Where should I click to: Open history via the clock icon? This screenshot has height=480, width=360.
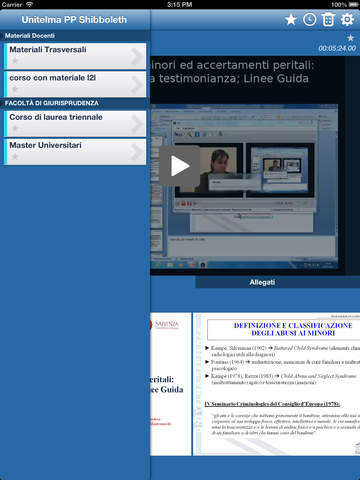pos(310,20)
